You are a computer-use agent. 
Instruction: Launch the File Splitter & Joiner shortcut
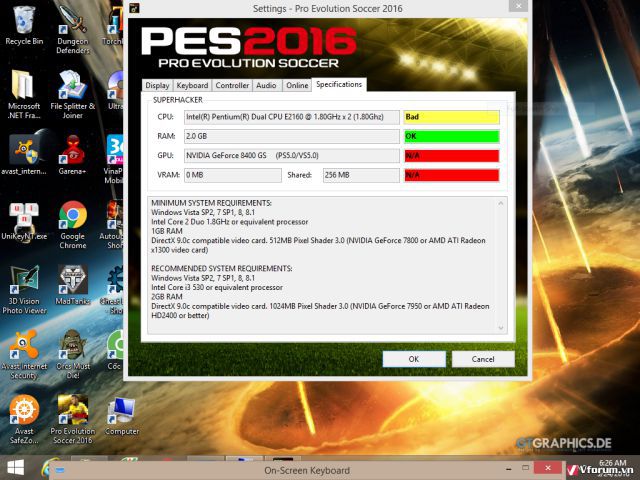point(73,95)
